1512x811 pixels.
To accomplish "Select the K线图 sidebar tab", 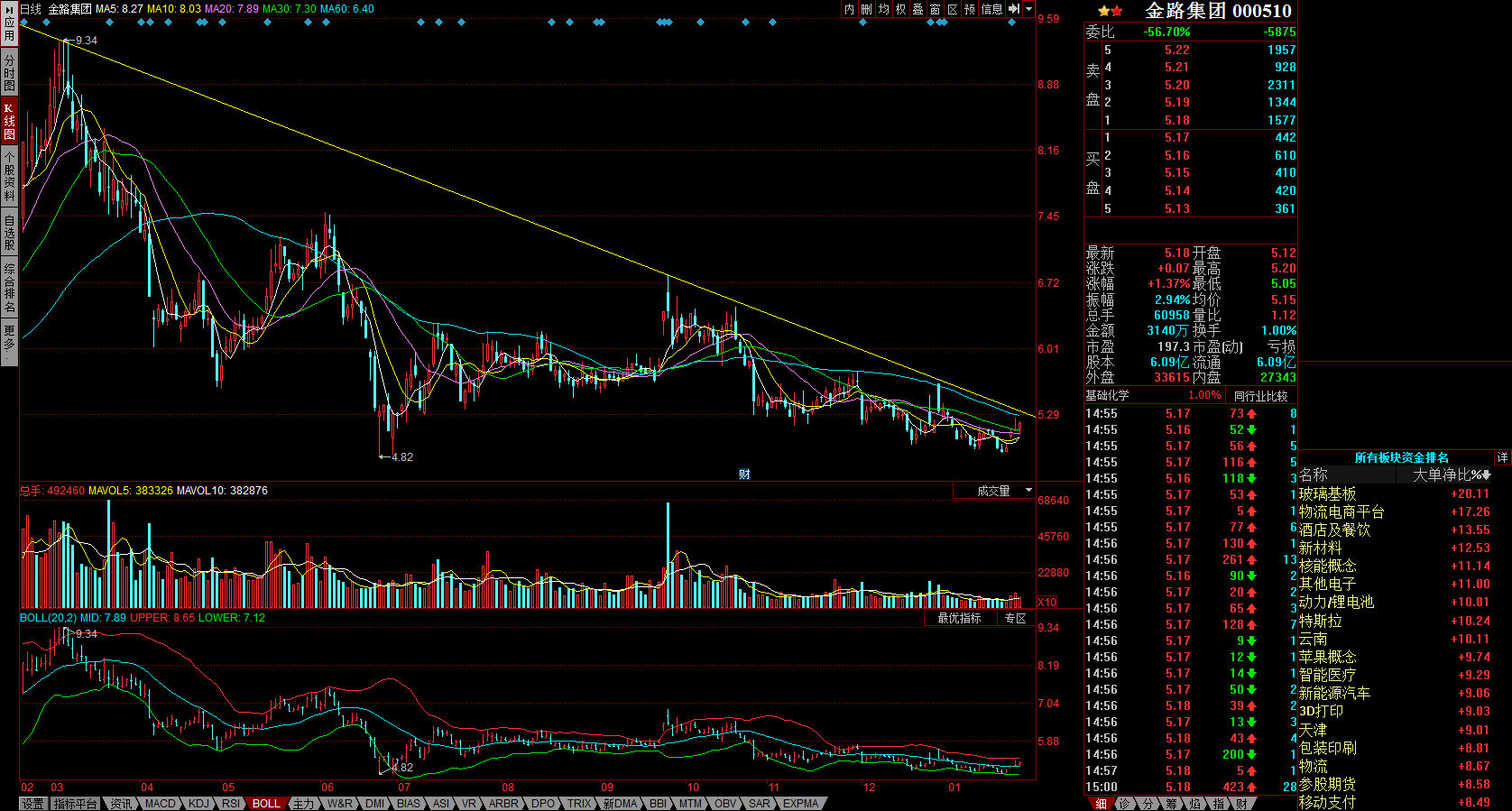I will tap(9, 121).
